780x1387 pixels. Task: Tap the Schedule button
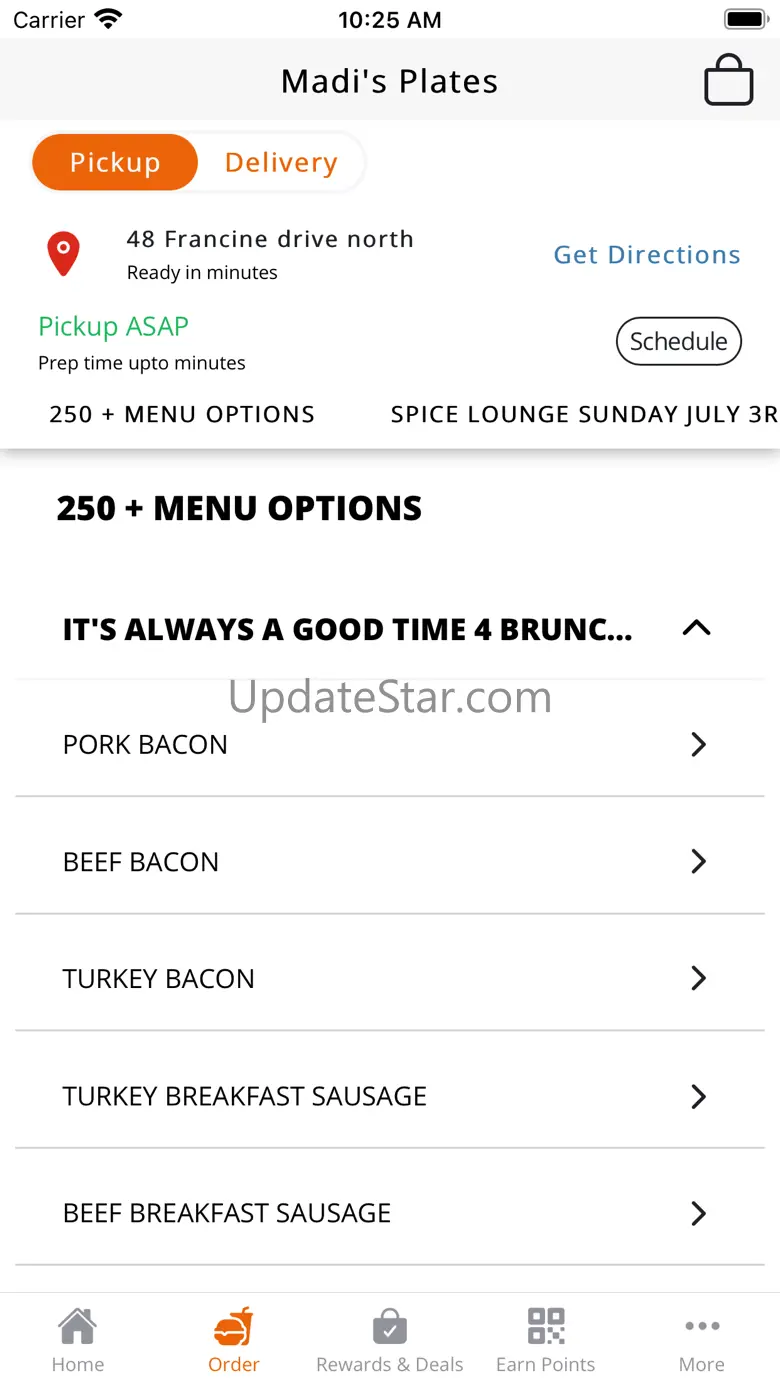point(679,341)
